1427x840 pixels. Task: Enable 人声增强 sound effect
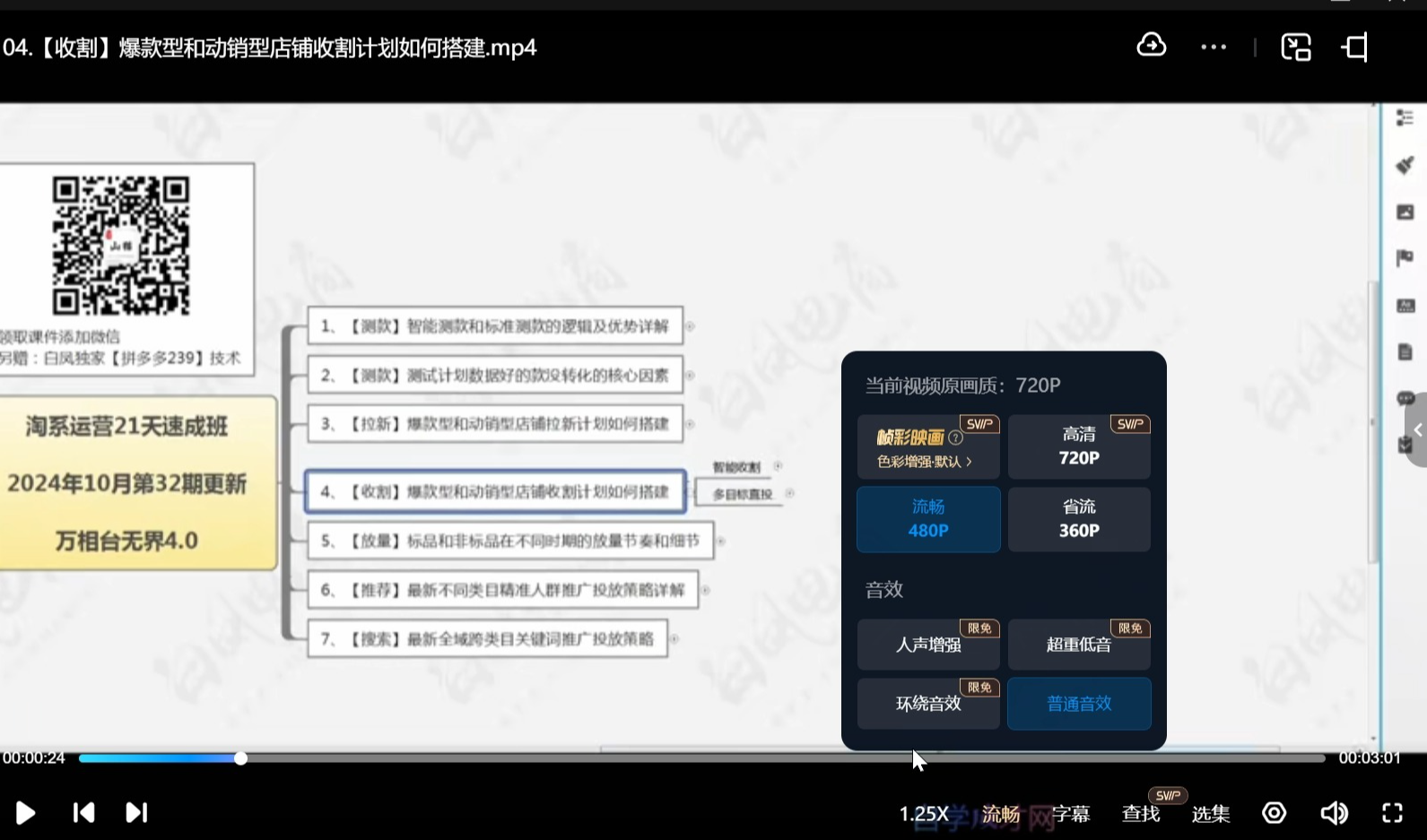pos(928,645)
